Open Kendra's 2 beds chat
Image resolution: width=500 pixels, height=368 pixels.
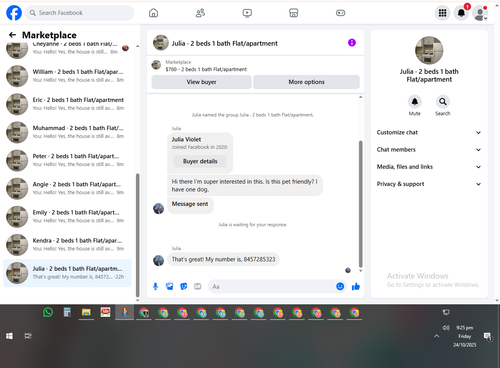[67, 245]
